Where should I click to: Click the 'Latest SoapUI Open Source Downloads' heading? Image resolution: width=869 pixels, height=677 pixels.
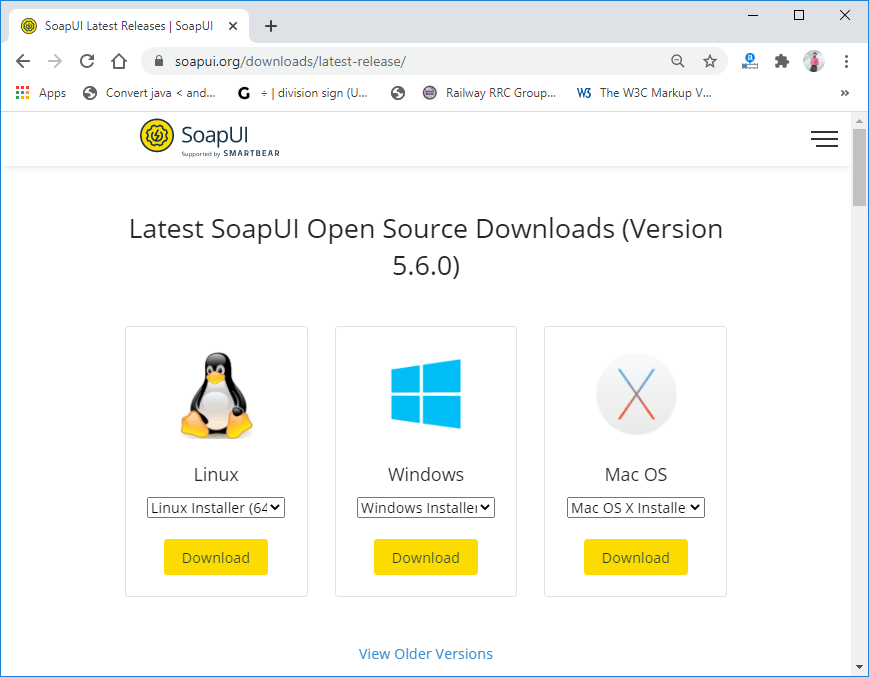coord(426,247)
